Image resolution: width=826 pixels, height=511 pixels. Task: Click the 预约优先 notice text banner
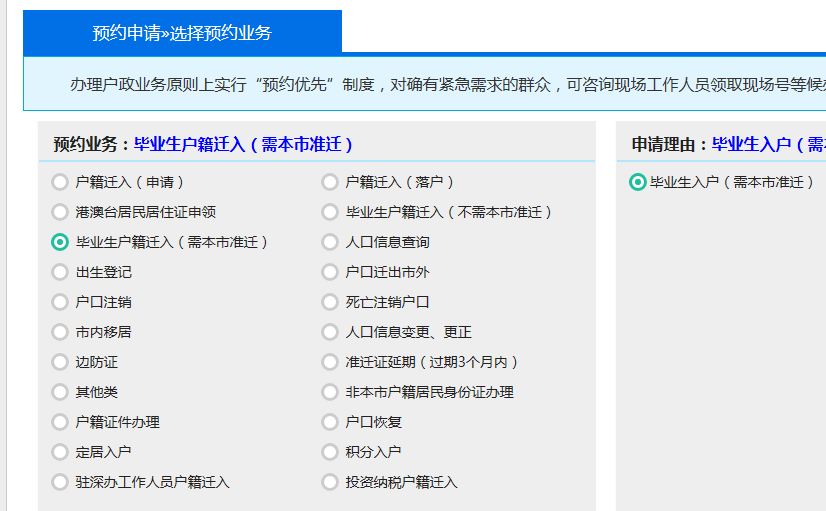425,84
